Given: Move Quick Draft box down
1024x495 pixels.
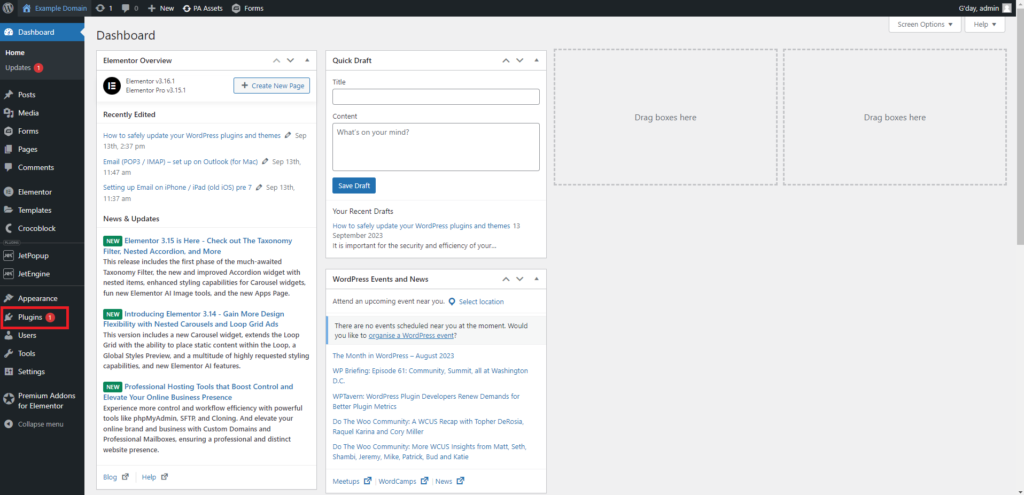Looking at the screenshot, I should tap(520, 60).
